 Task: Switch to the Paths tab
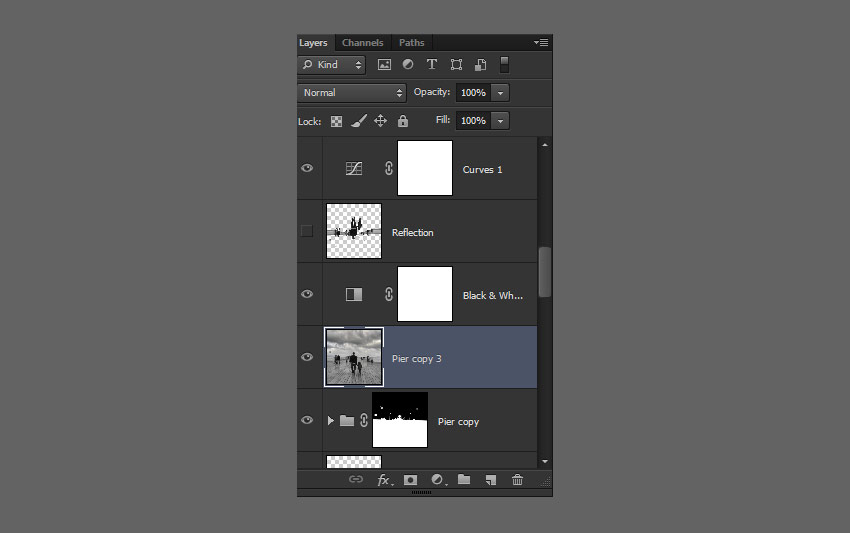(x=411, y=42)
